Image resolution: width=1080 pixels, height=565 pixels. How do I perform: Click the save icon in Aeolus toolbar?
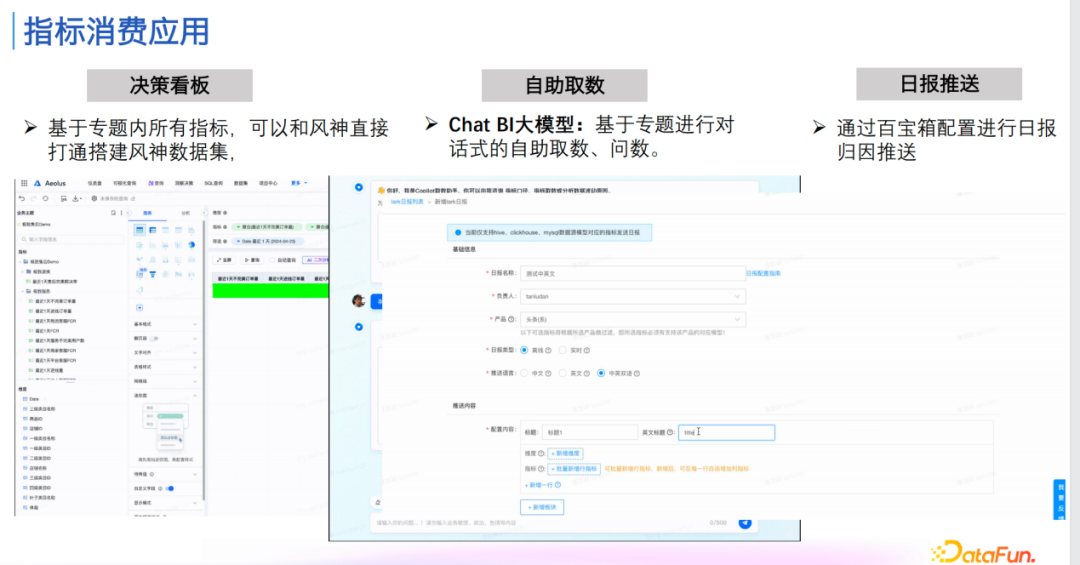click(63, 198)
